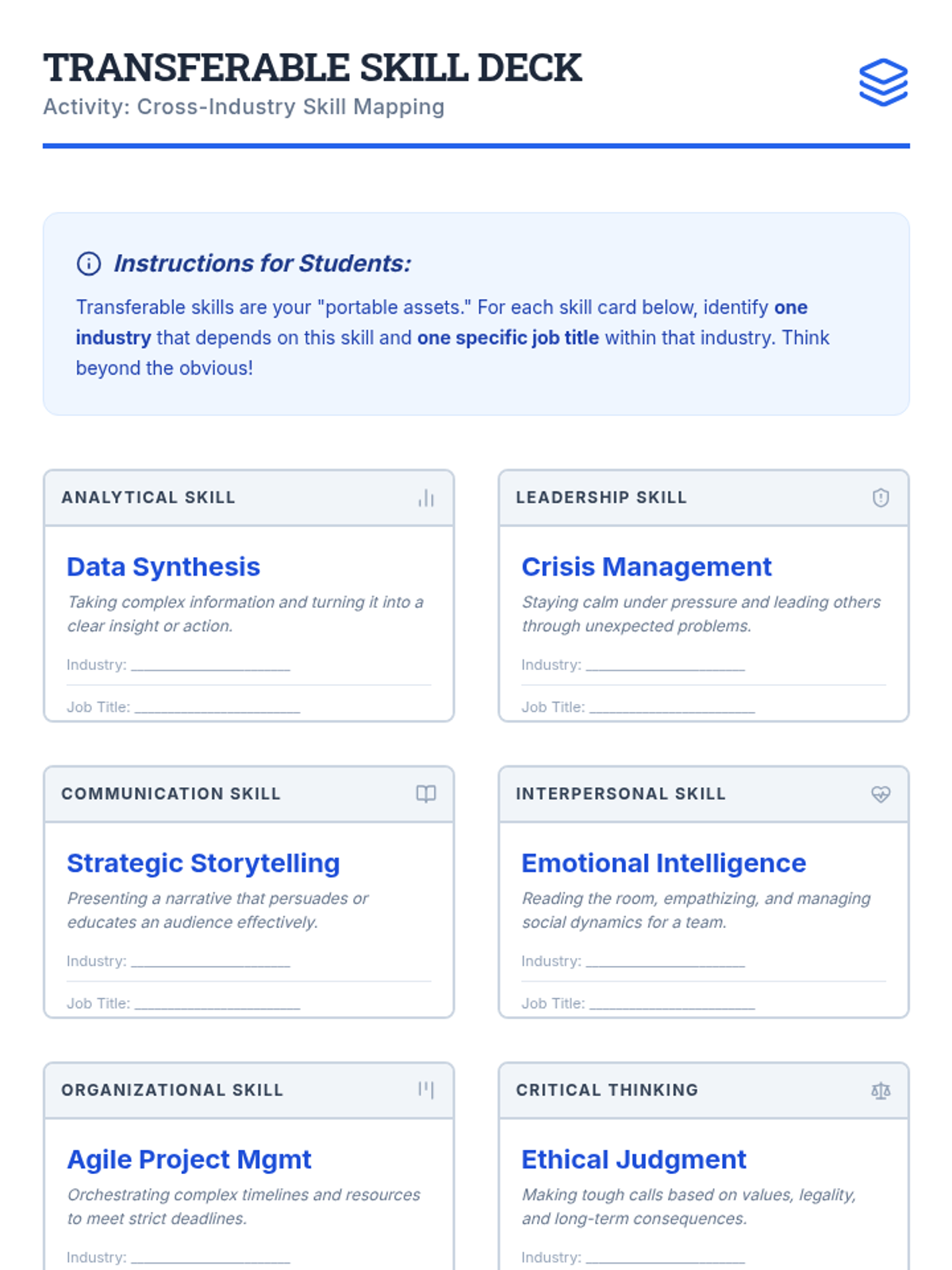952x1270 pixels.
Task: Click the heart pulse icon on Interpersonal Skill
Action: 881,794
